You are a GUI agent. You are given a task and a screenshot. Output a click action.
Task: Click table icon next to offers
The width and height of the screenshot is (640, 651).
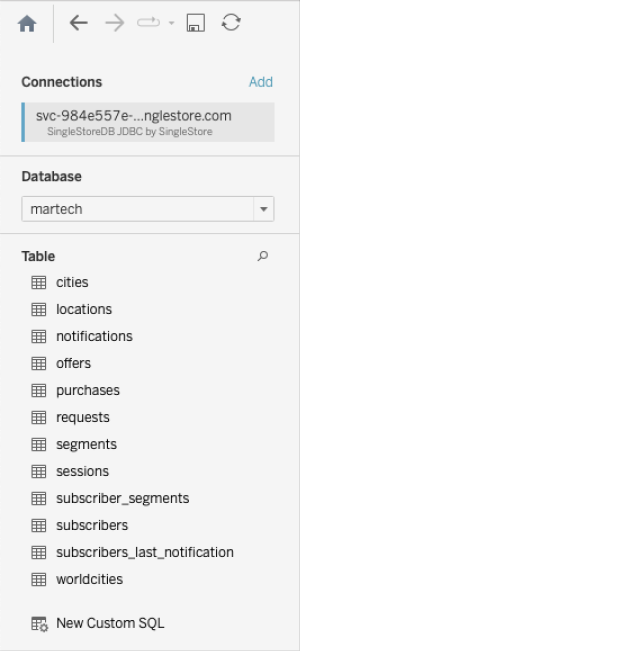[x=39, y=364]
